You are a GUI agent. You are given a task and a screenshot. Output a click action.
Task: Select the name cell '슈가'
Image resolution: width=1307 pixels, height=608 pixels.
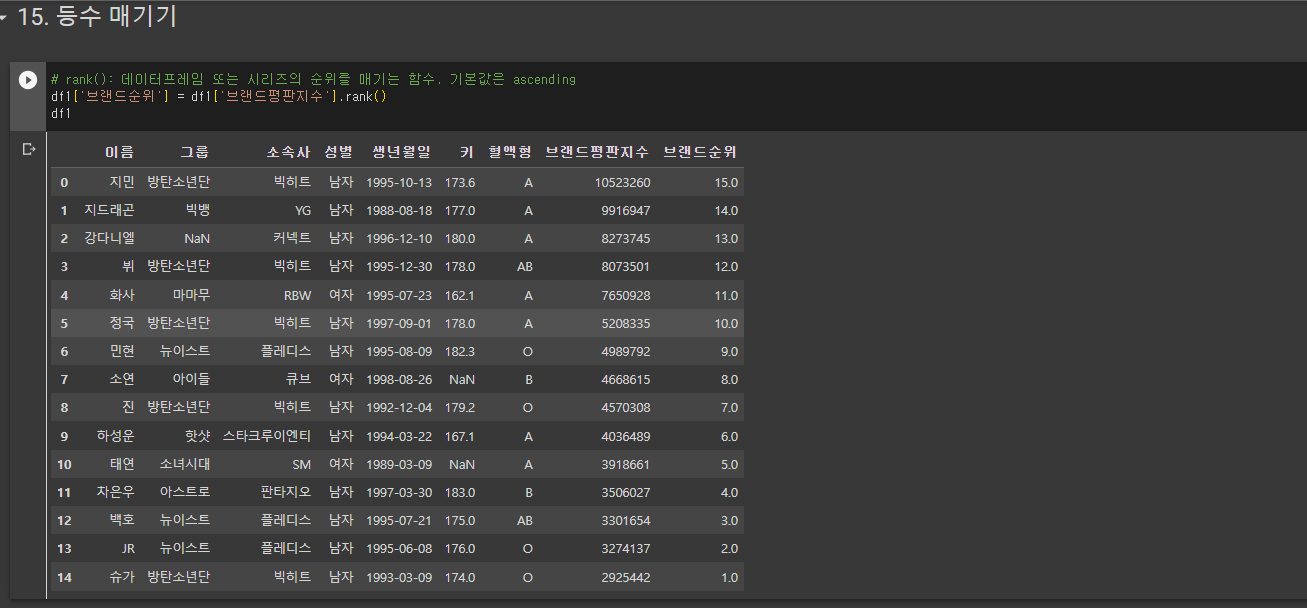click(121, 577)
